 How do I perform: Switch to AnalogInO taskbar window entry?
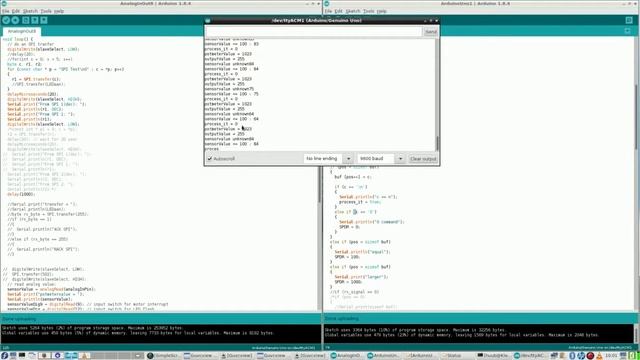[346, 356]
